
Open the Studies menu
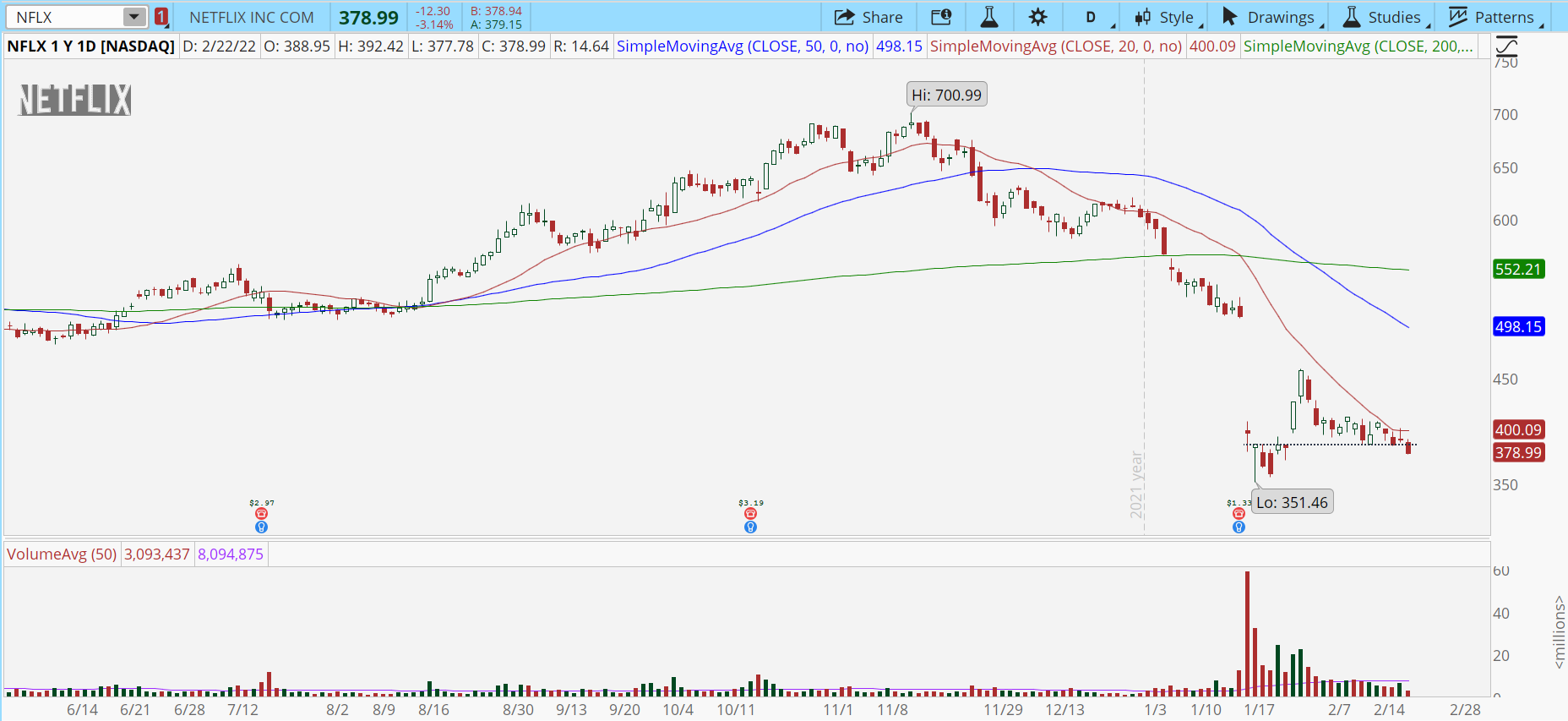point(1385,17)
